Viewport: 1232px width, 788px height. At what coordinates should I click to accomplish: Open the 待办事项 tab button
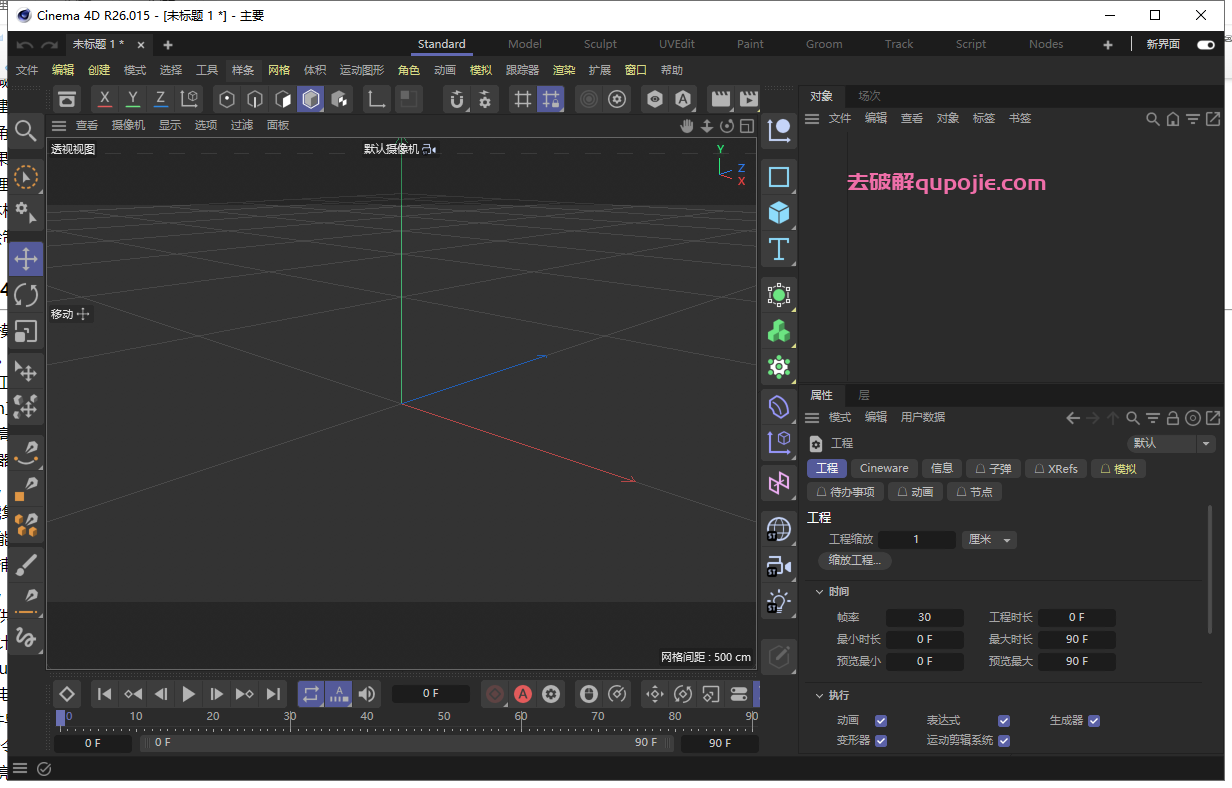point(845,492)
